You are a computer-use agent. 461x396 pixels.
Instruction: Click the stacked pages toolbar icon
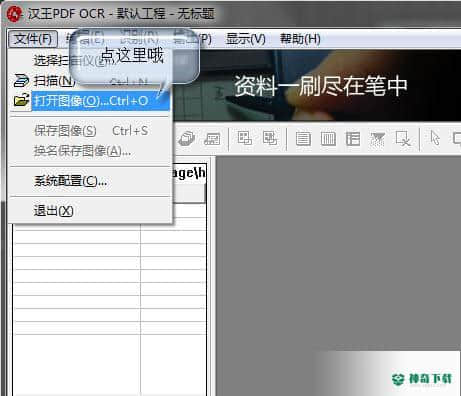(187, 139)
